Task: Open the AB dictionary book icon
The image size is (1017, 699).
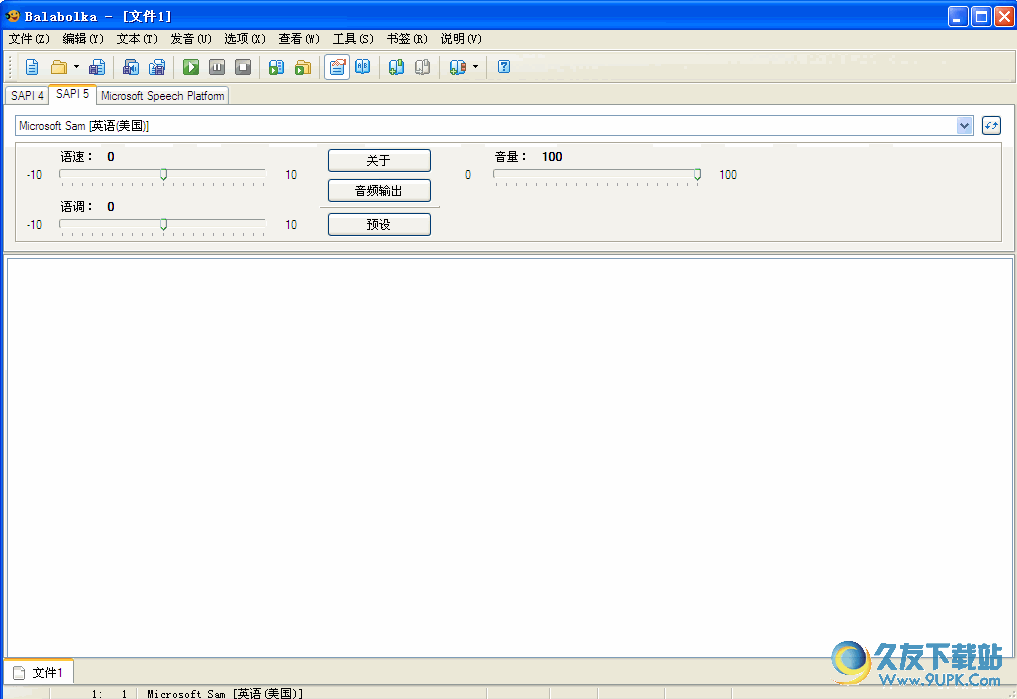Action: pyautogui.click(x=363, y=67)
